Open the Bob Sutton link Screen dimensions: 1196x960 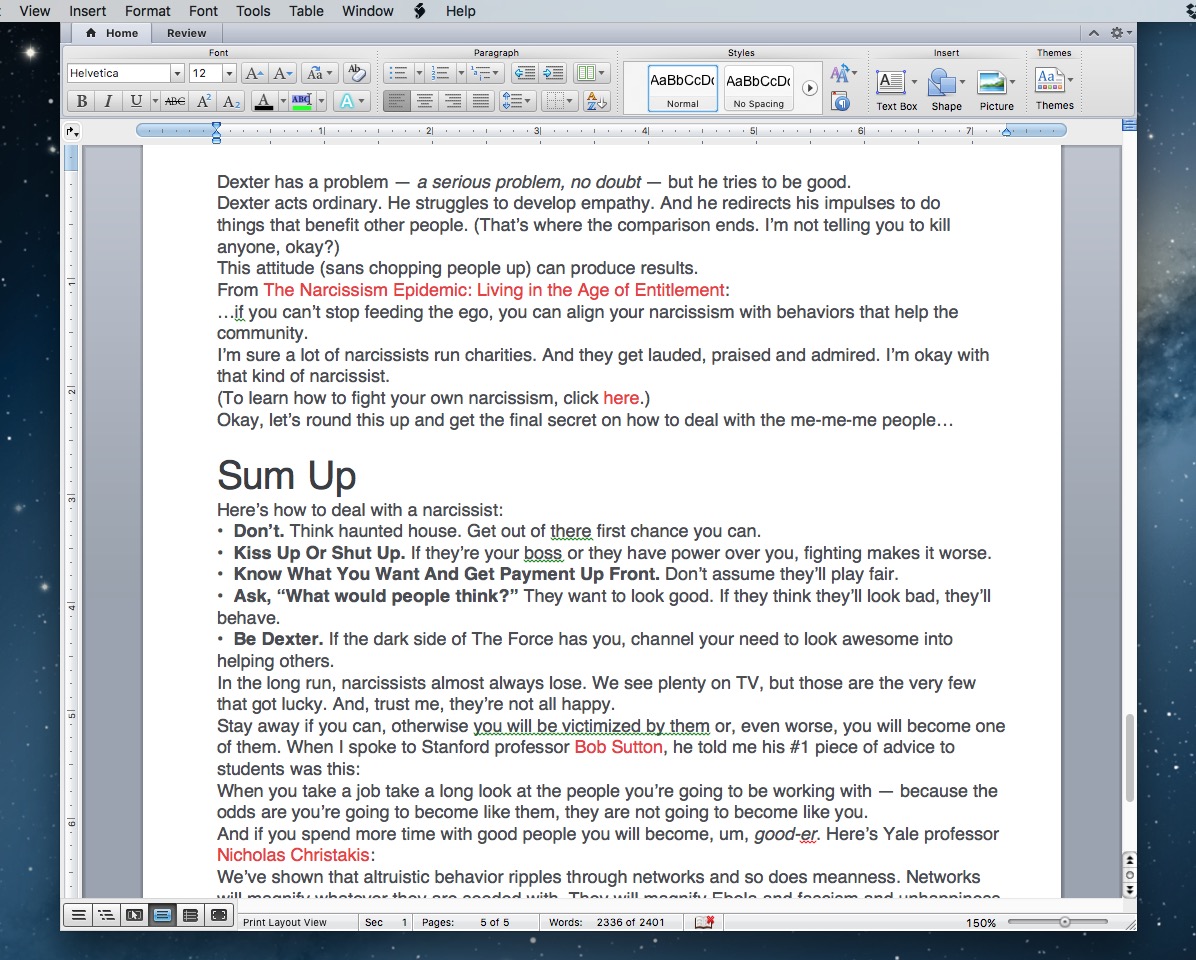618,746
